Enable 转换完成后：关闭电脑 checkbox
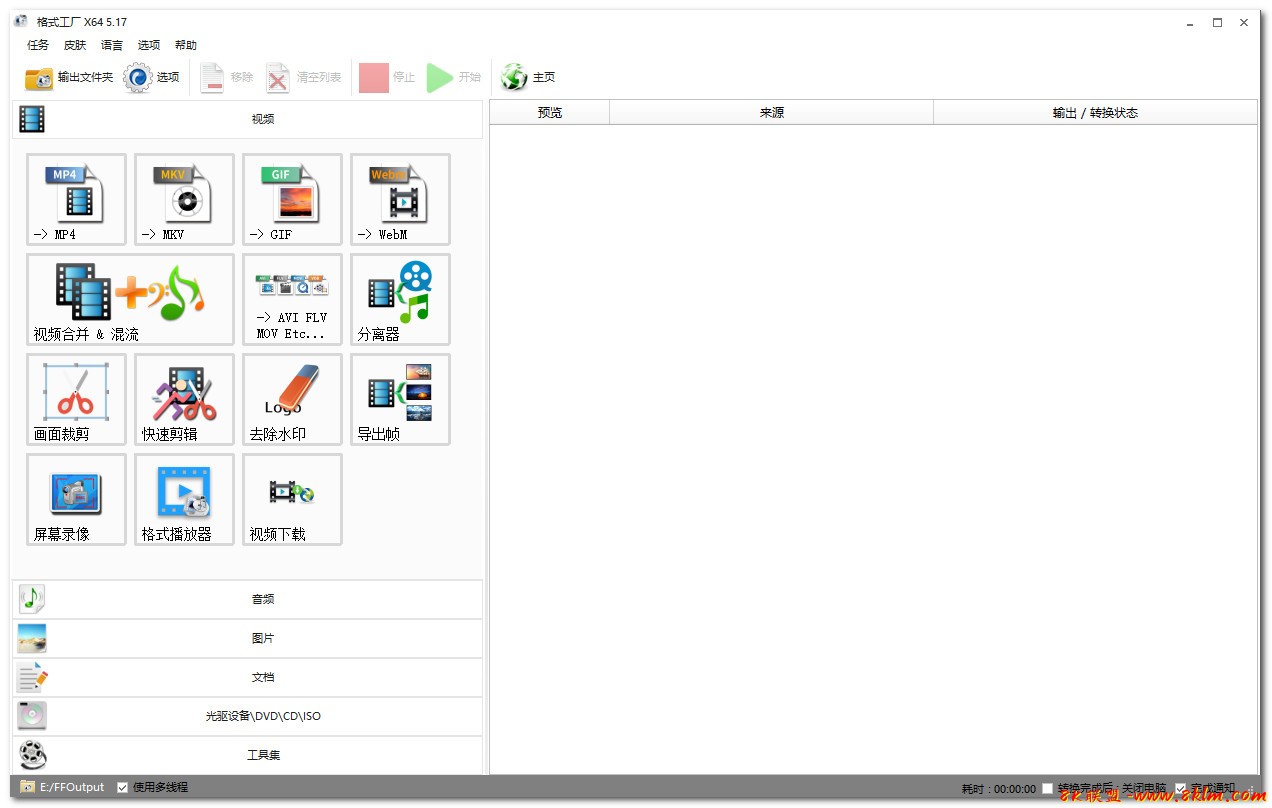This screenshot has width=1272, height=808. 1047,788
